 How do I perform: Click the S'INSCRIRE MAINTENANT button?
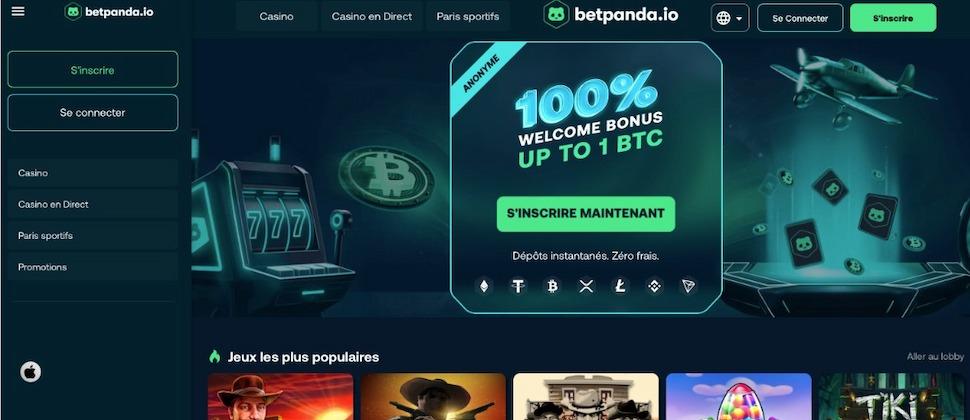pyautogui.click(x=586, y=213)
